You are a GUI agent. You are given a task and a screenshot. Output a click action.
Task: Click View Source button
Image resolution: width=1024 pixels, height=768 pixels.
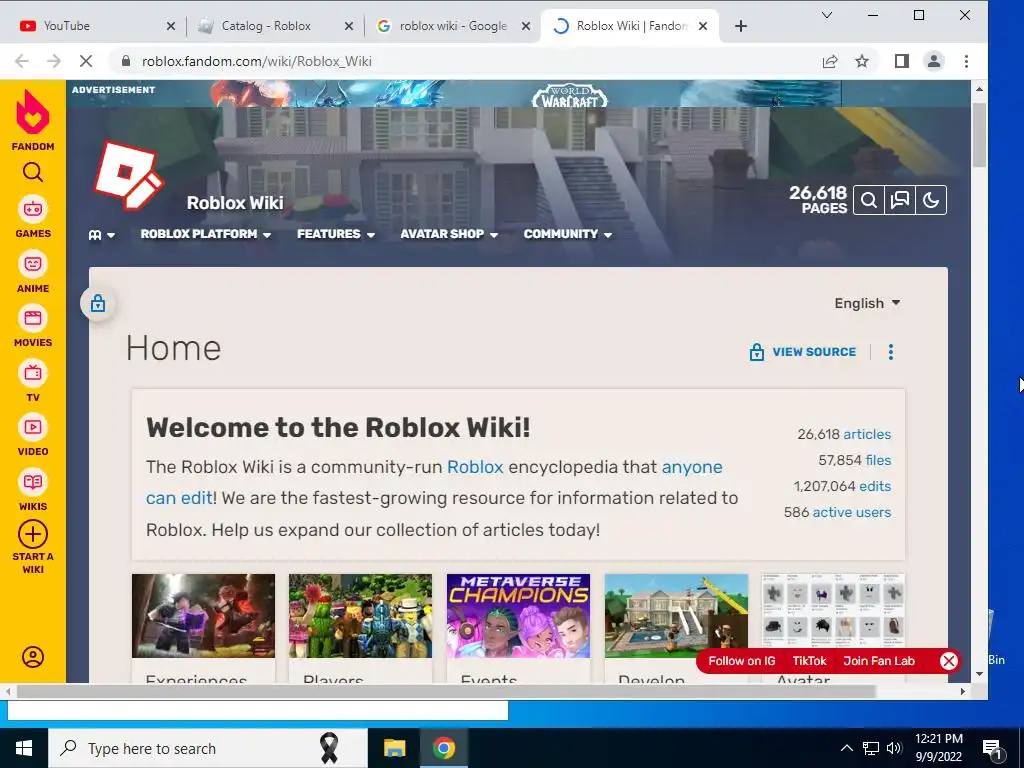pyautogui.click(x=803, y=352)
